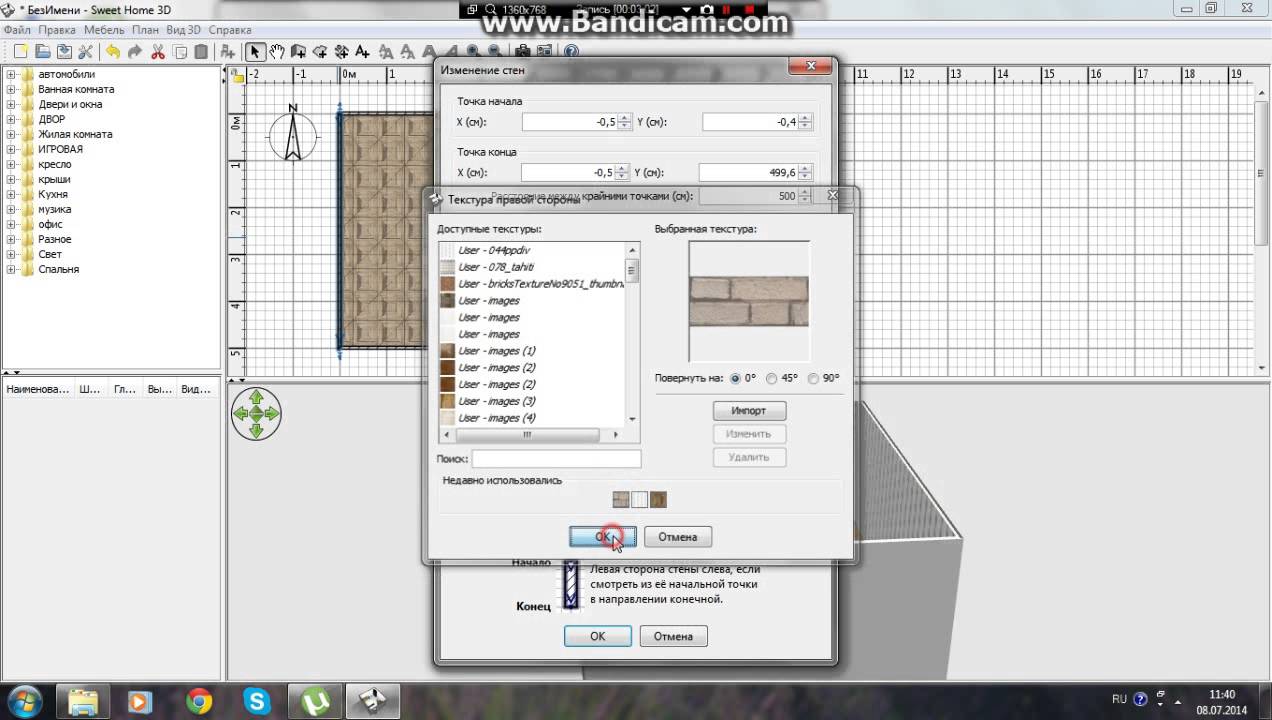Image resolution: width=1272 pixels, height=720 pixels.
Task: Cancel texture dialog with Отмена
Action: (677, 537)
